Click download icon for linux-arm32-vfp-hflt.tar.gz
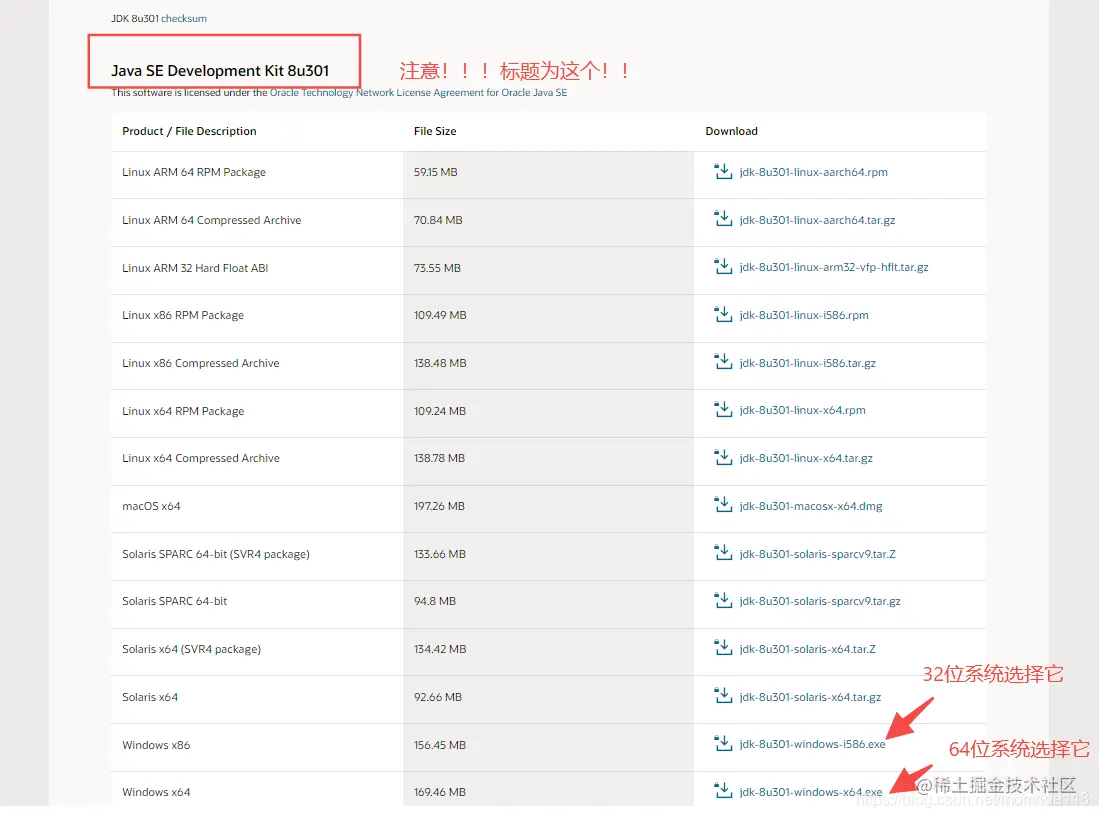Image resolution: width=1099 pixels, height=818 pixels. click(723, 266)
